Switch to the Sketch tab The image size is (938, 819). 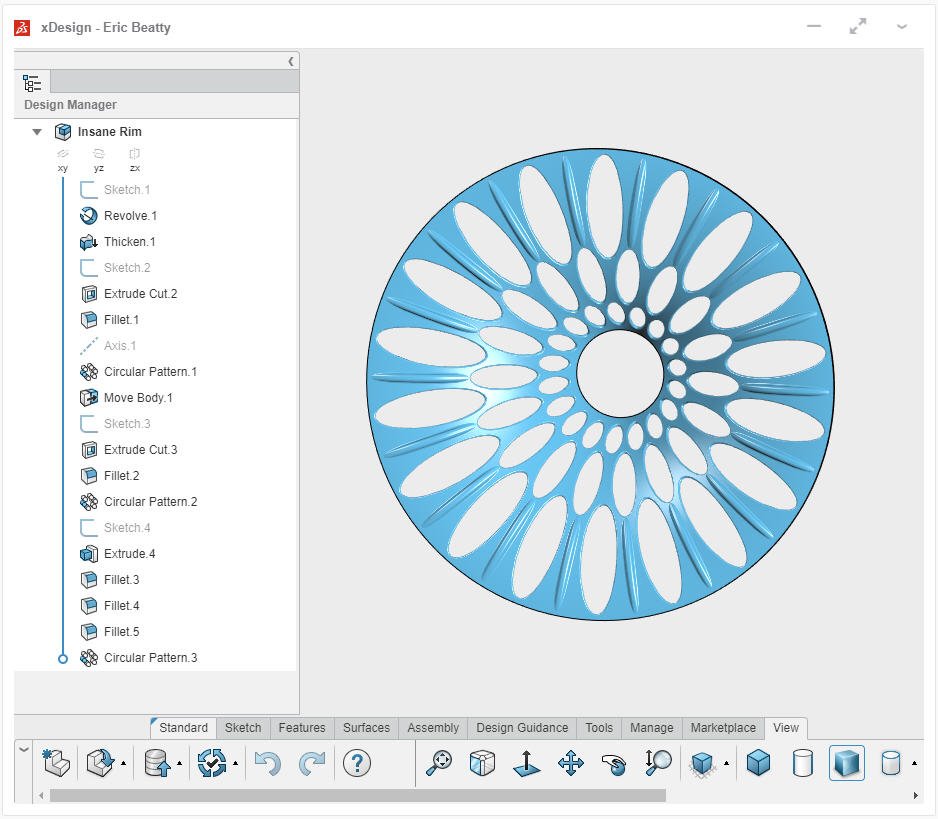(242, 728)
